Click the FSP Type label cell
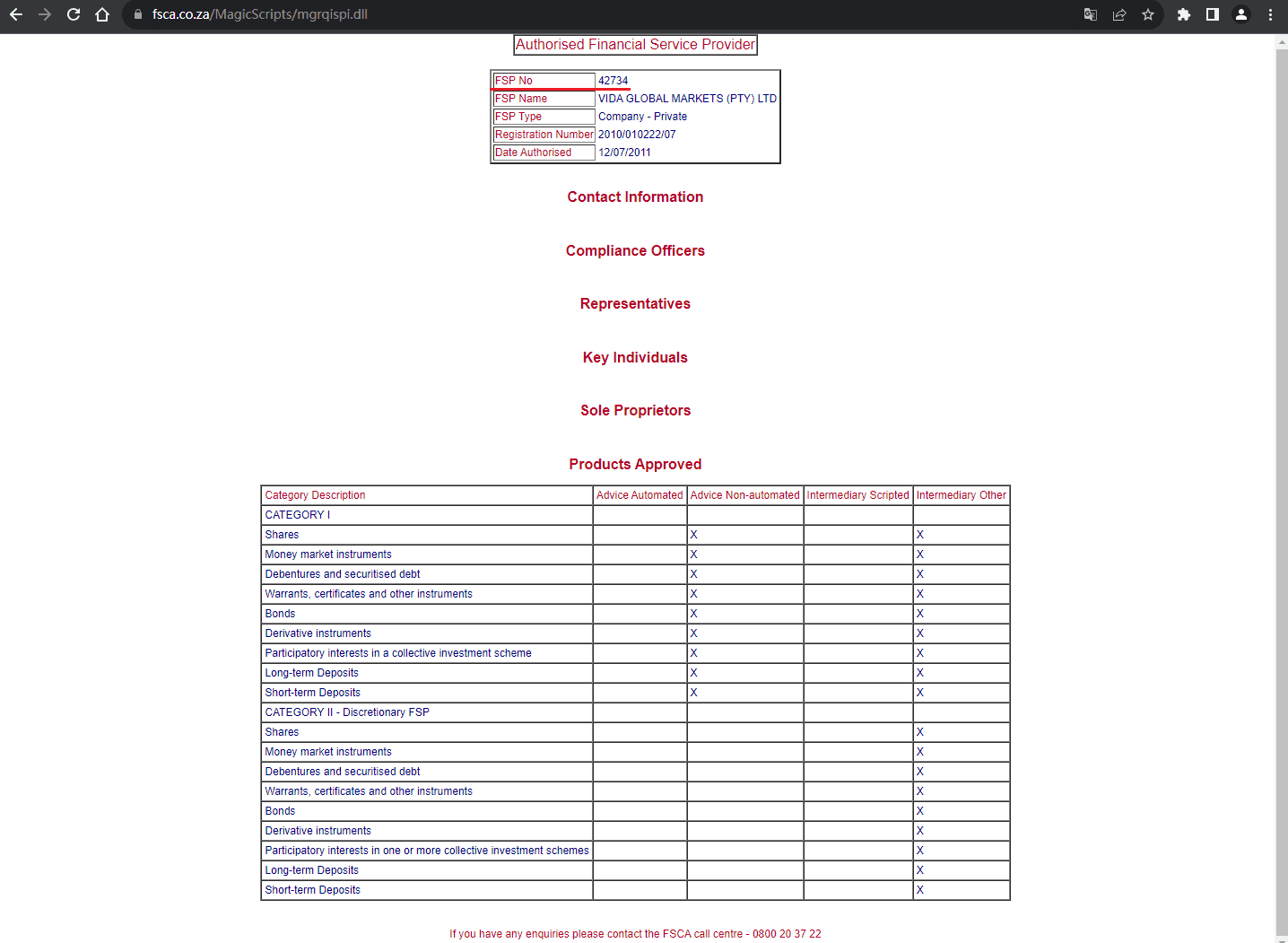 [x=544, y=117]
